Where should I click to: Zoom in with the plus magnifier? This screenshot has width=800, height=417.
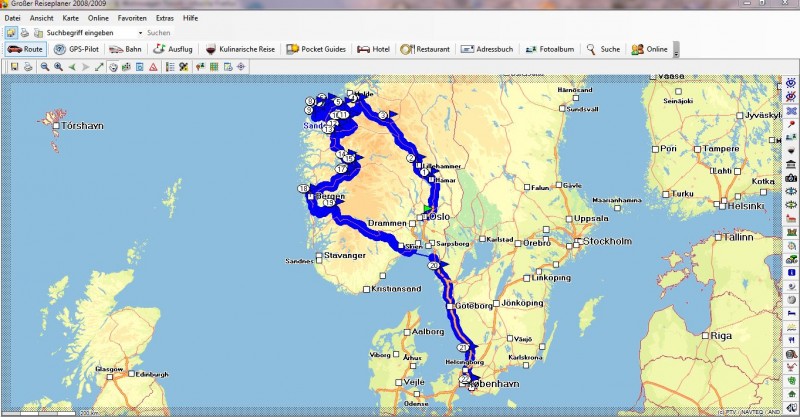tap(58, 67)
